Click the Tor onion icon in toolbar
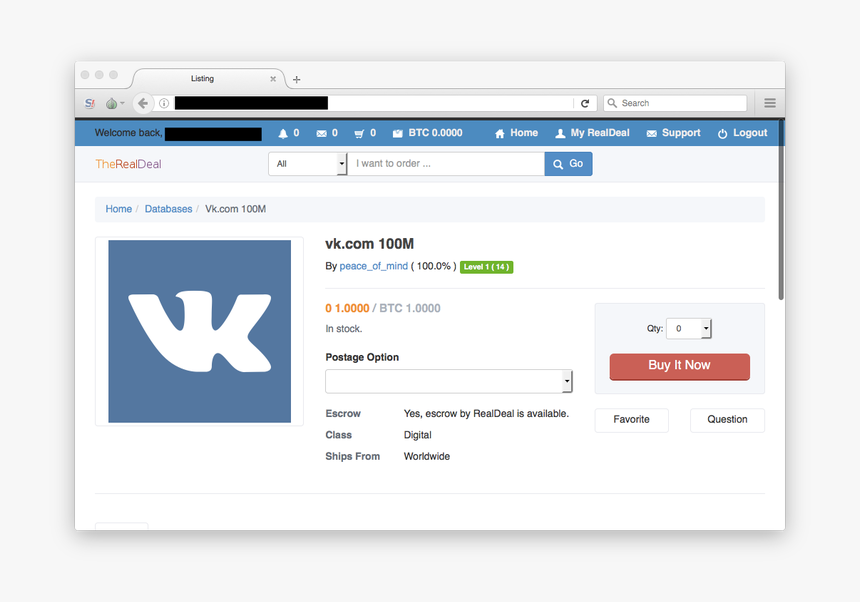 click(x=111, y=103)
